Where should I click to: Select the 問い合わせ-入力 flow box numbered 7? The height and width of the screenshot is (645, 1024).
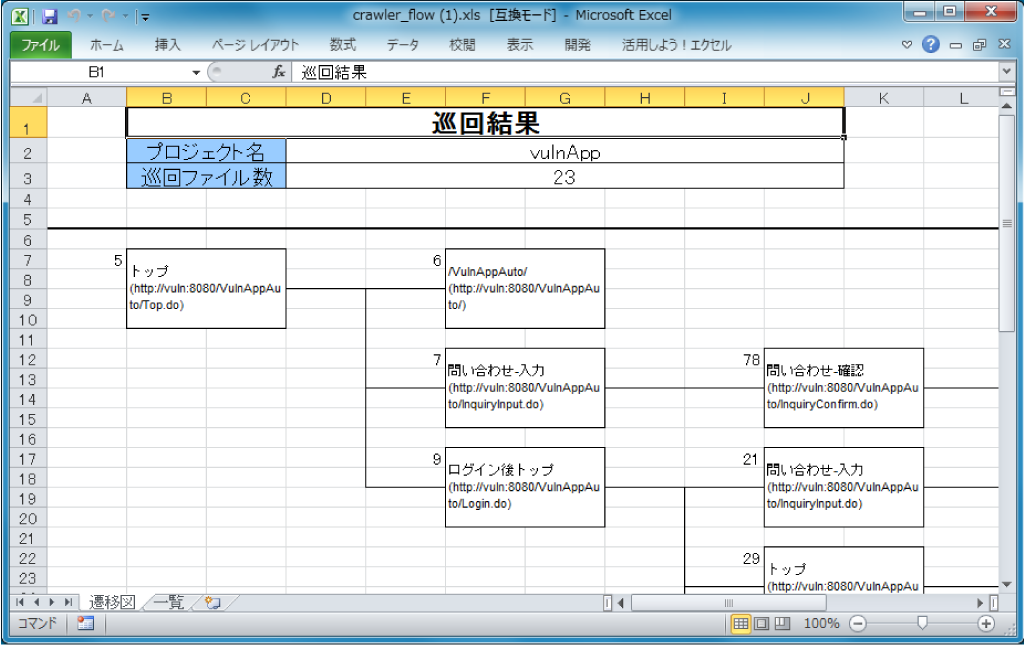(x=525, y=388)
